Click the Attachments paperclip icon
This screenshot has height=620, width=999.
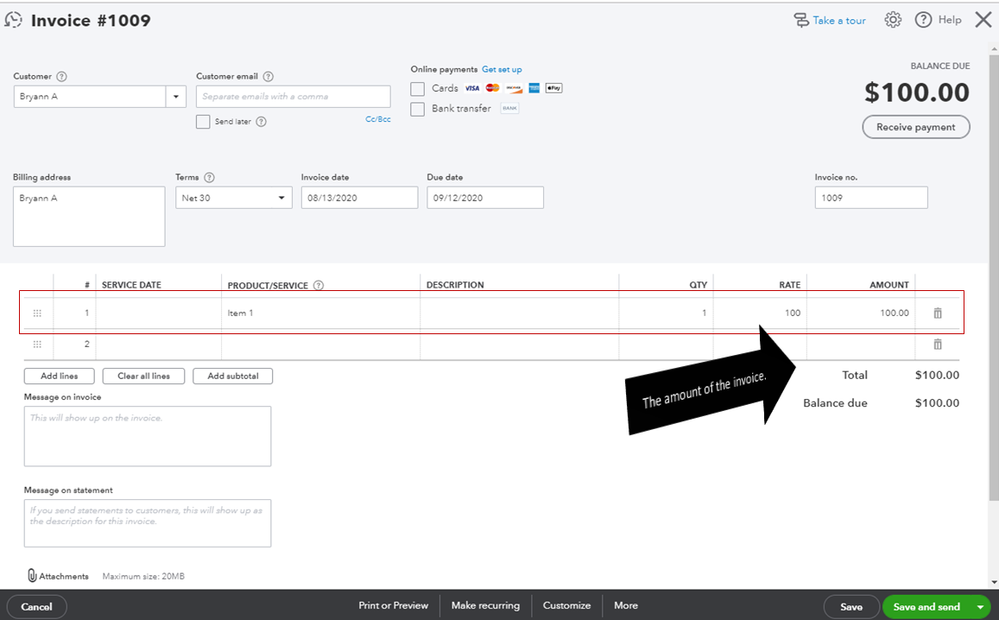pos(32,575)
